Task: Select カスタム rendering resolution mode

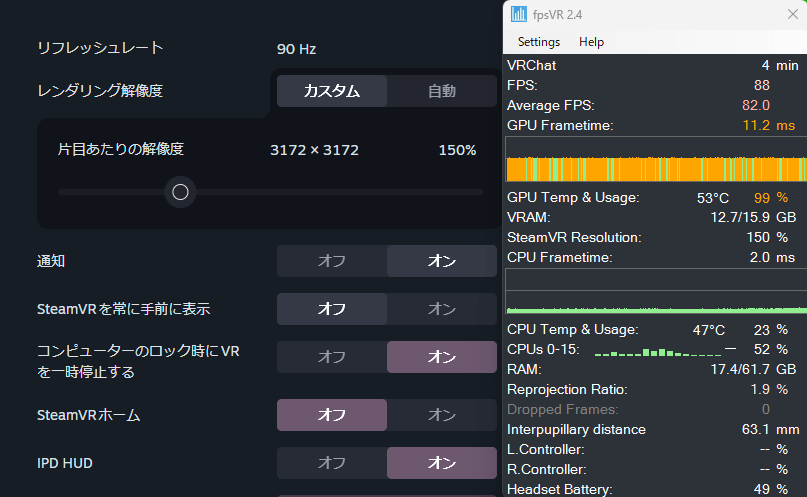Action: [331, 91]
